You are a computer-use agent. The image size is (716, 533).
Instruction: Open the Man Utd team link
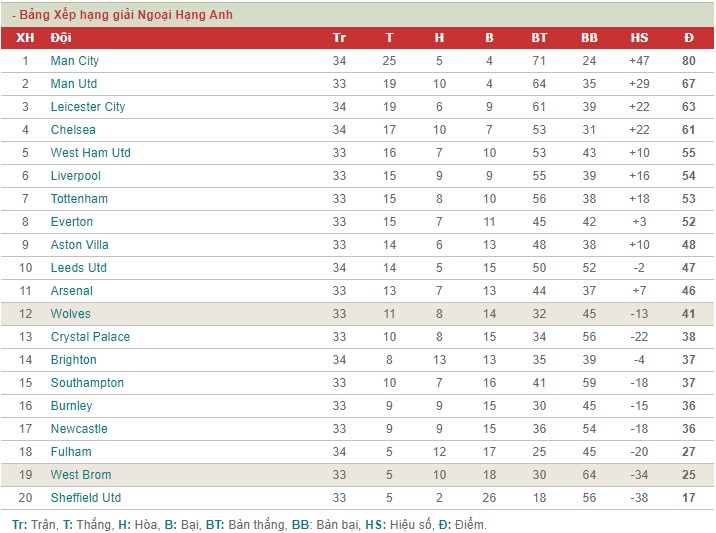(x=74, y=84)
